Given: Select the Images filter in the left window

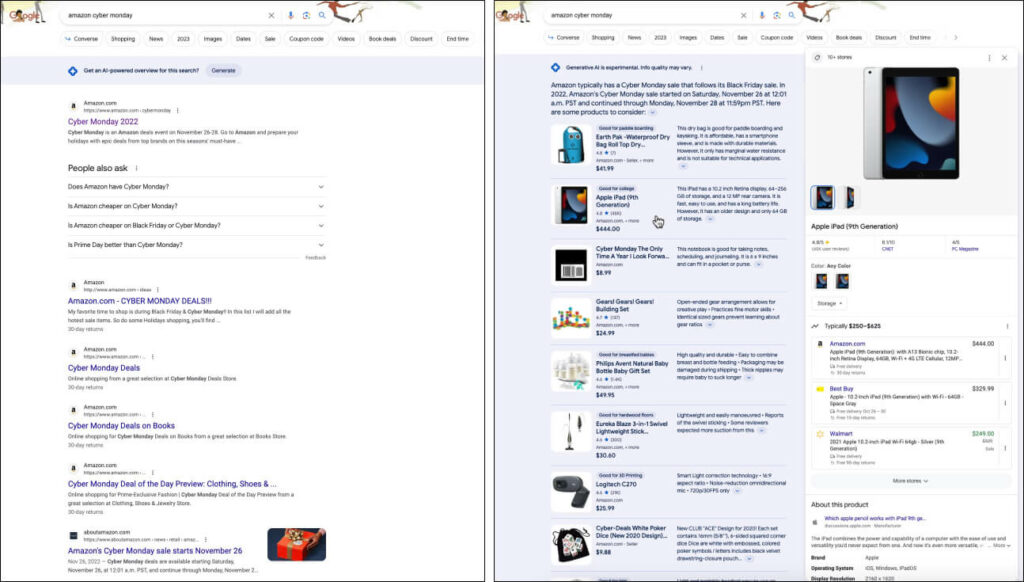Looking at the screenshot, I should pyautogui.click(x=213, y=39).
